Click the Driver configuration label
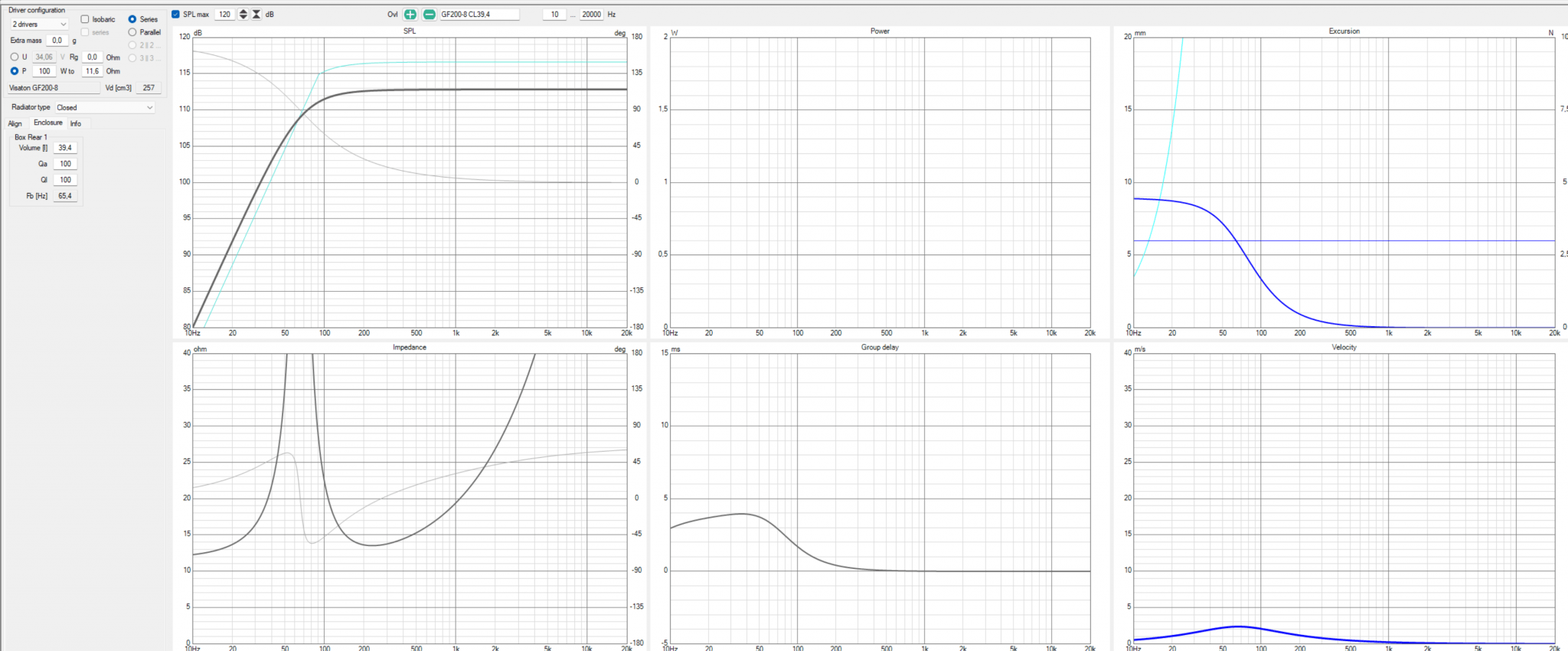The width and height of the screenshot is (1568, 651). 37,10
